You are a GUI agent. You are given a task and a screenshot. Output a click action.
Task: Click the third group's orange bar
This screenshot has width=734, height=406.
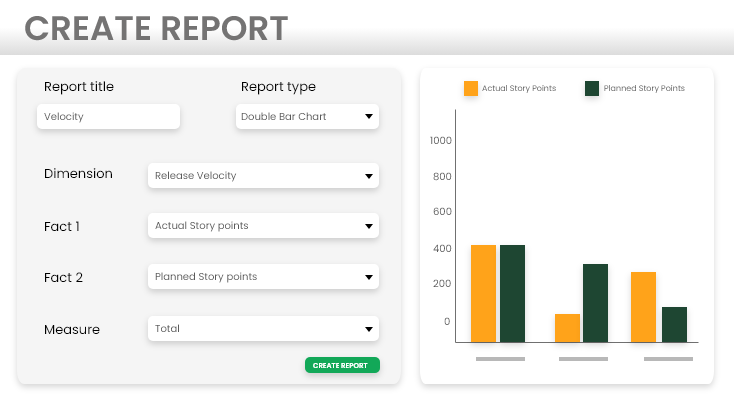(x=643, y=307)
